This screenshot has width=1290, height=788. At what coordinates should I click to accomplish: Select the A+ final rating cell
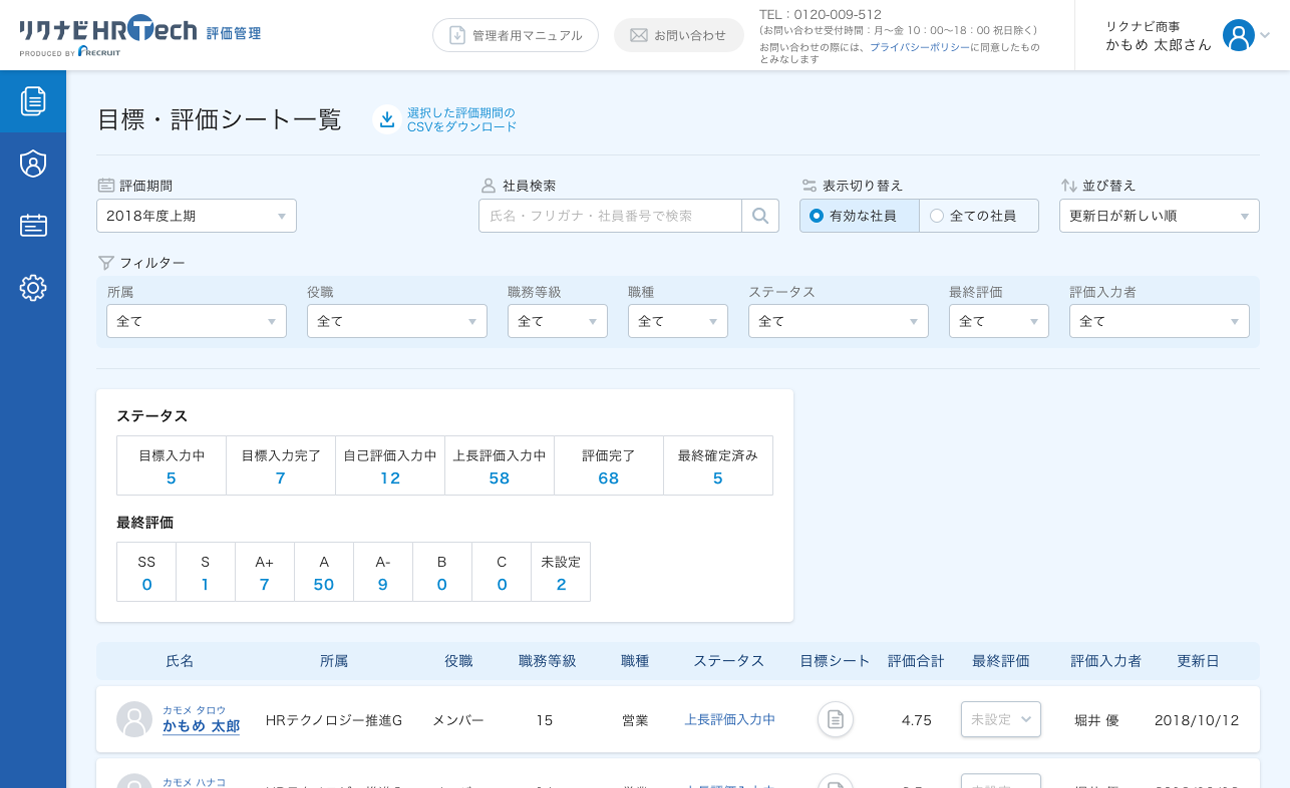[x=265, y=572]
